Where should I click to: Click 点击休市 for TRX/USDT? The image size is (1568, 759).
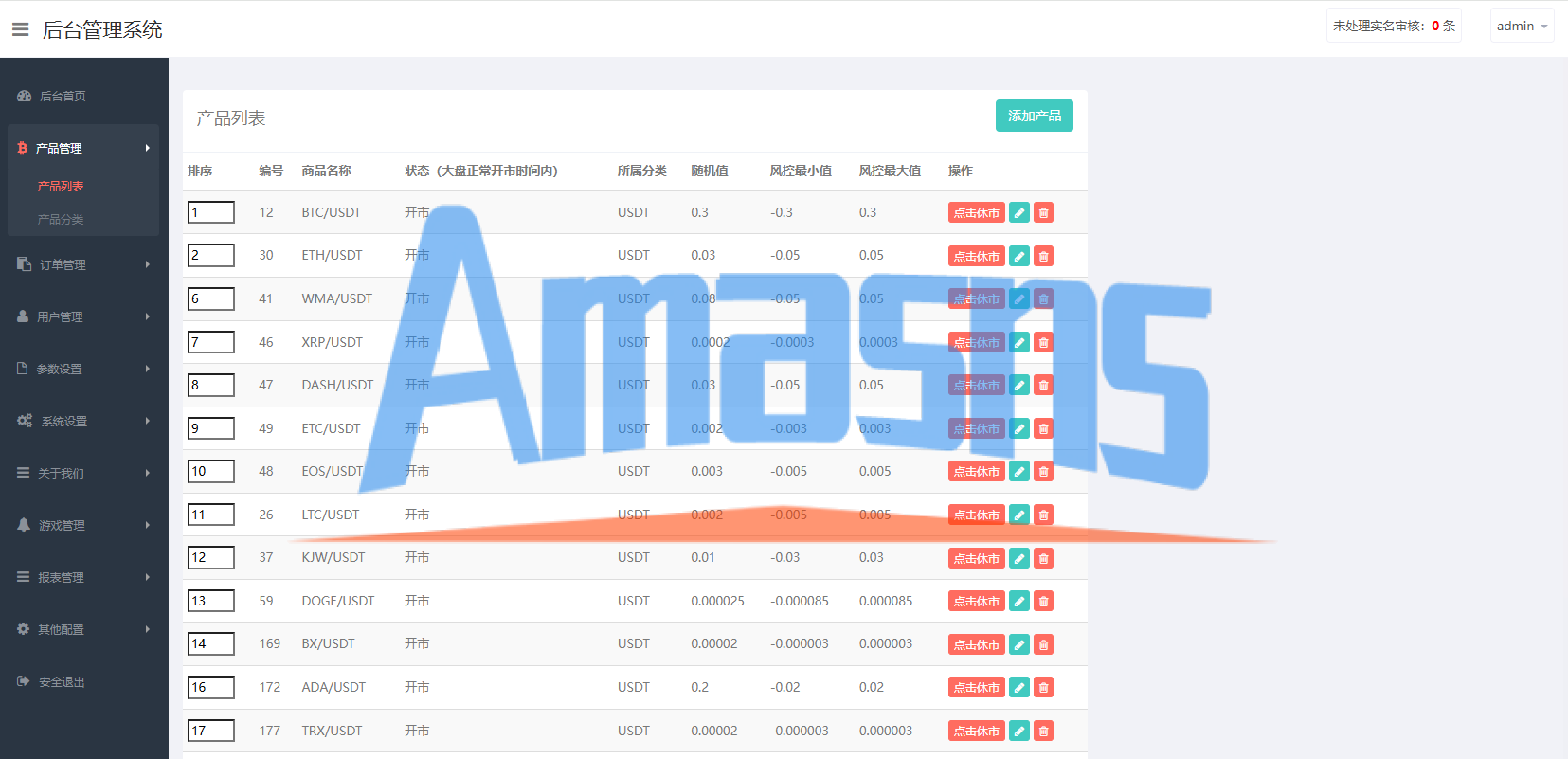click(x=977, y=731)
